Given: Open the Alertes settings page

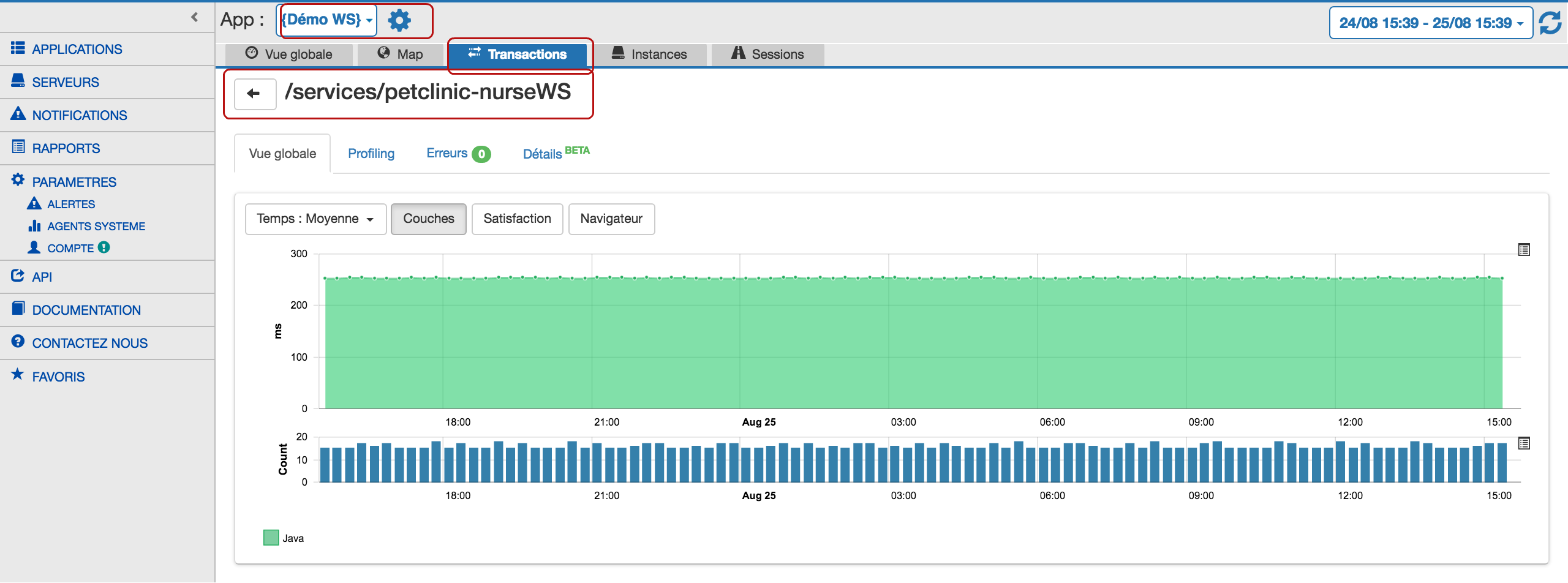Looking at the screenshot, I should pos(71,203).
